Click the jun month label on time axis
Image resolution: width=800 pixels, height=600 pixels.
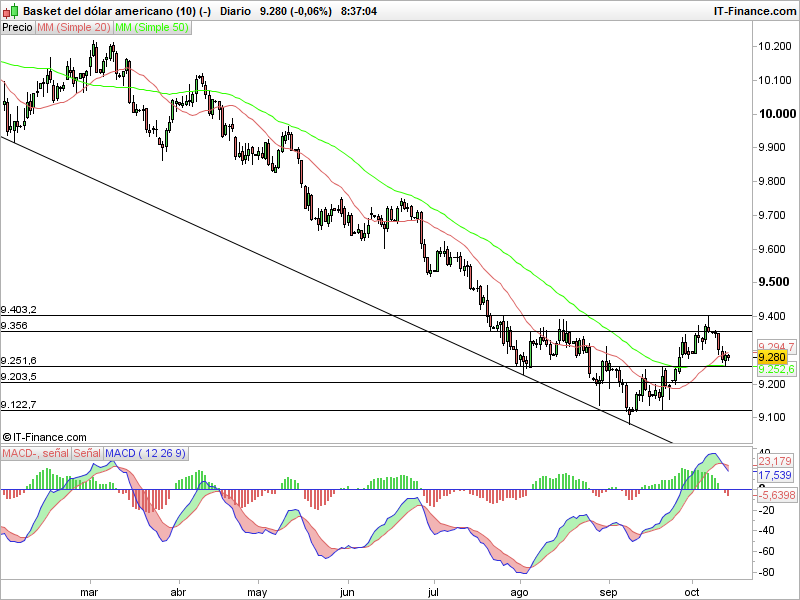point(347,592)
